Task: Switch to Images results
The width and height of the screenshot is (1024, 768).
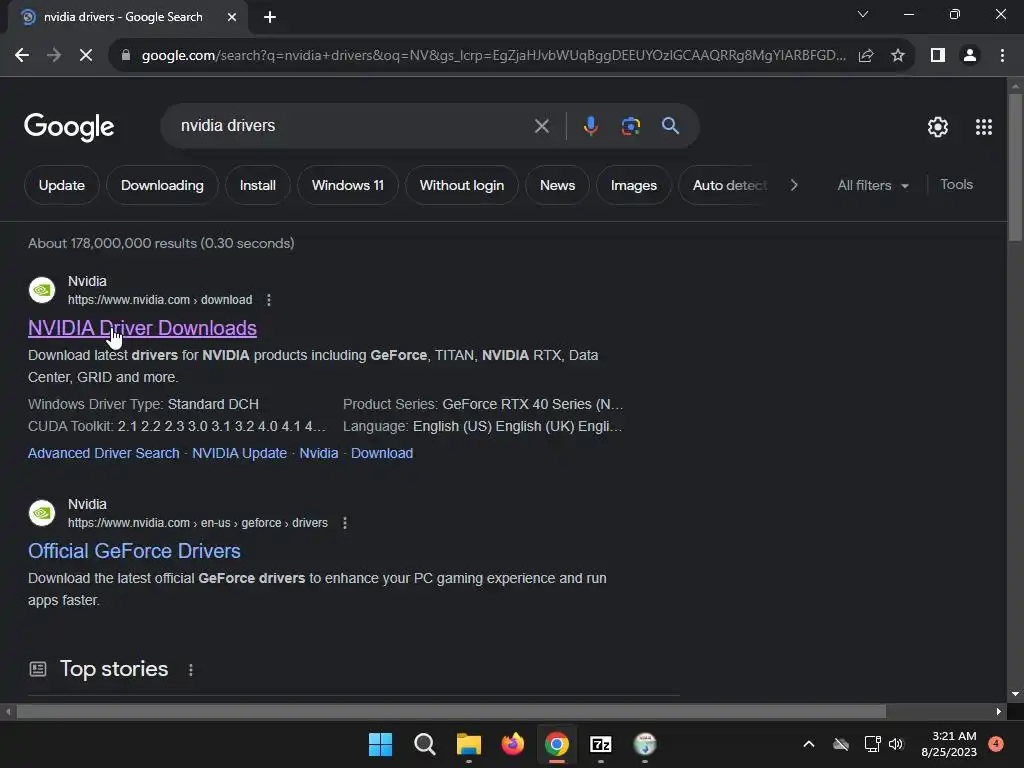Action: 633,185
